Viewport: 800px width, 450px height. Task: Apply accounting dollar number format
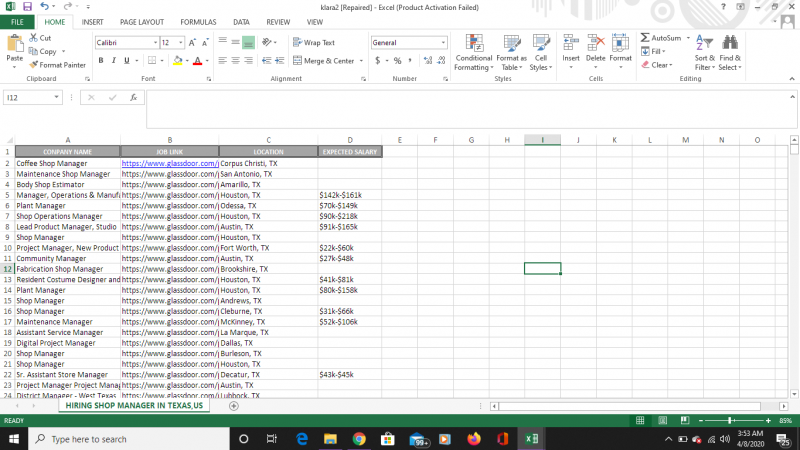pos(378,61)
